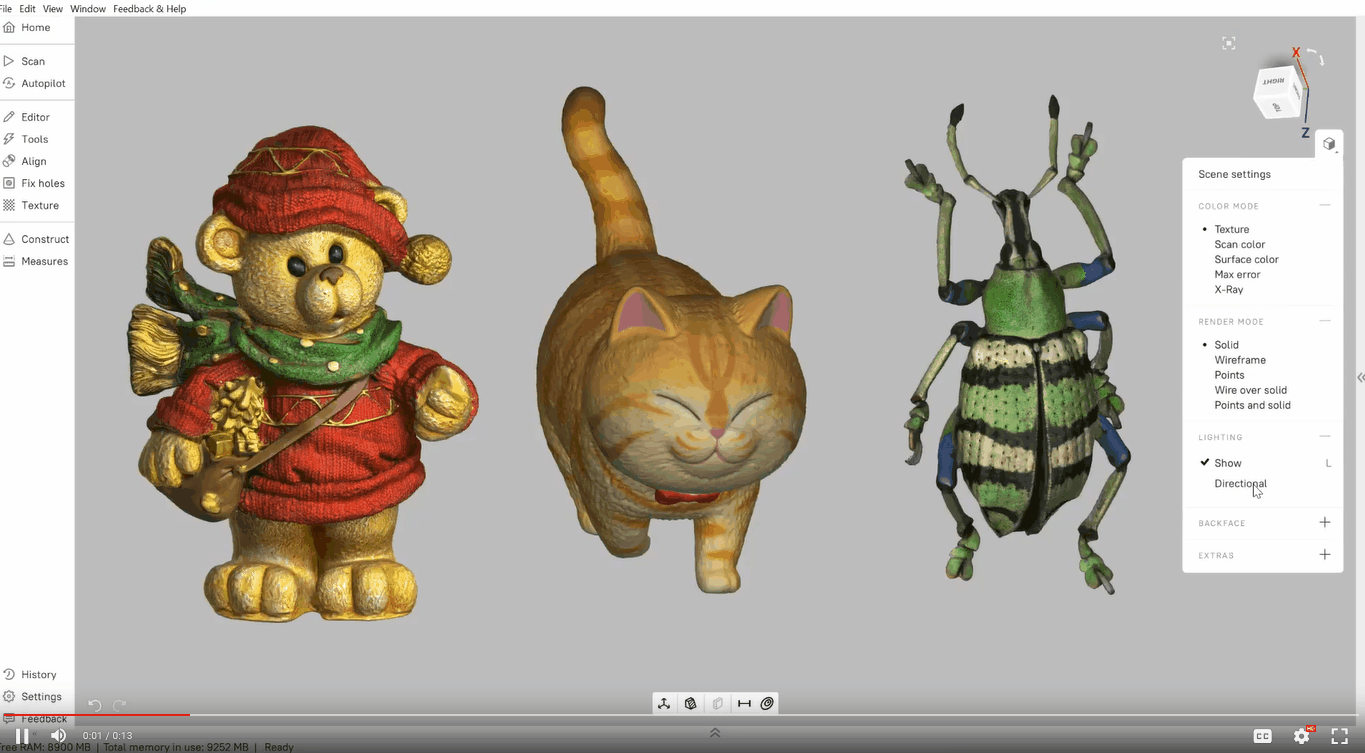Click the shaded cube icon in bottom toolbar
The height and width of the screenshot is (753, 1365).
pos(691,704)
